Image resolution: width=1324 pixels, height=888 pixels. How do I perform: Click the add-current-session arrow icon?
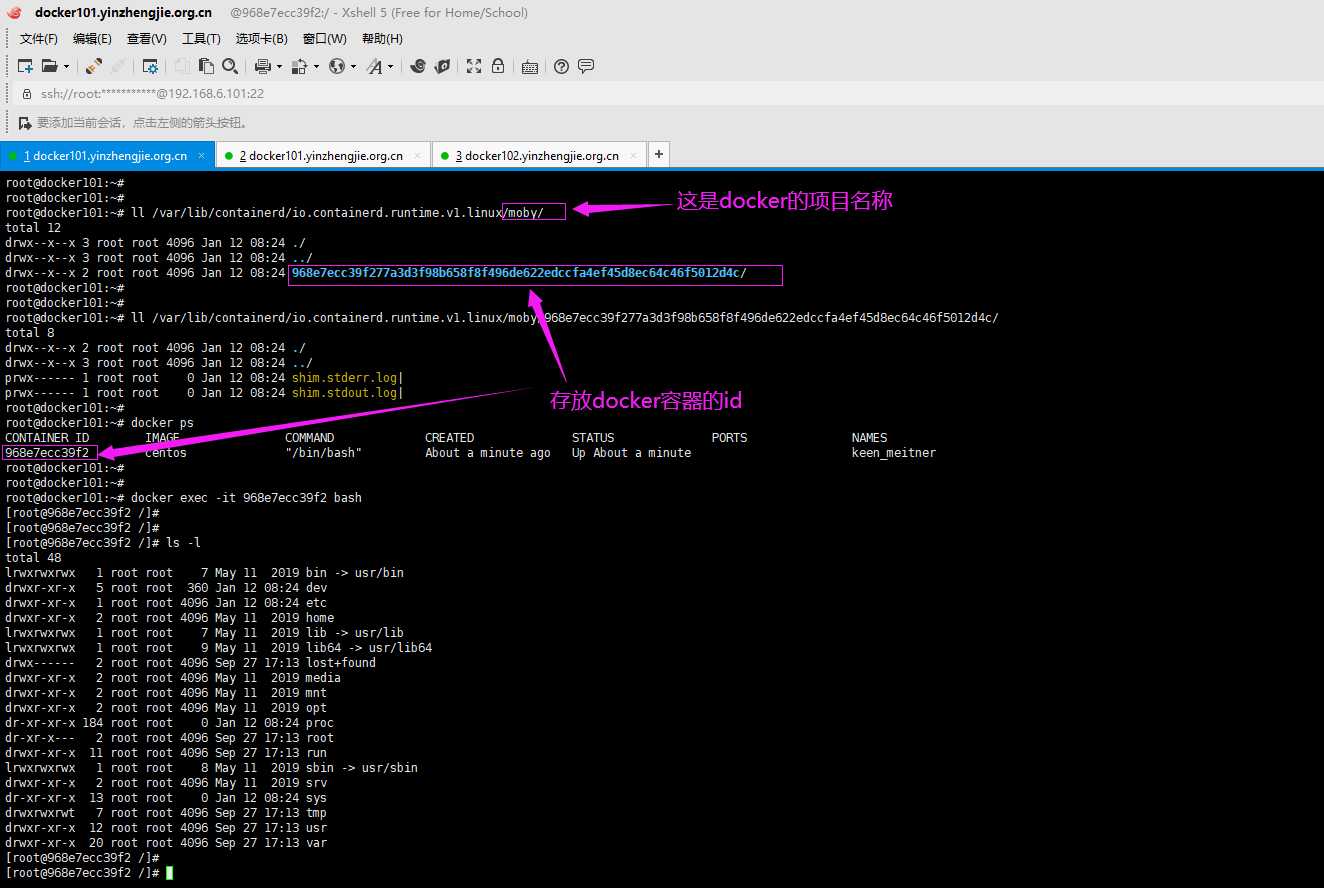tap(25, 123)
